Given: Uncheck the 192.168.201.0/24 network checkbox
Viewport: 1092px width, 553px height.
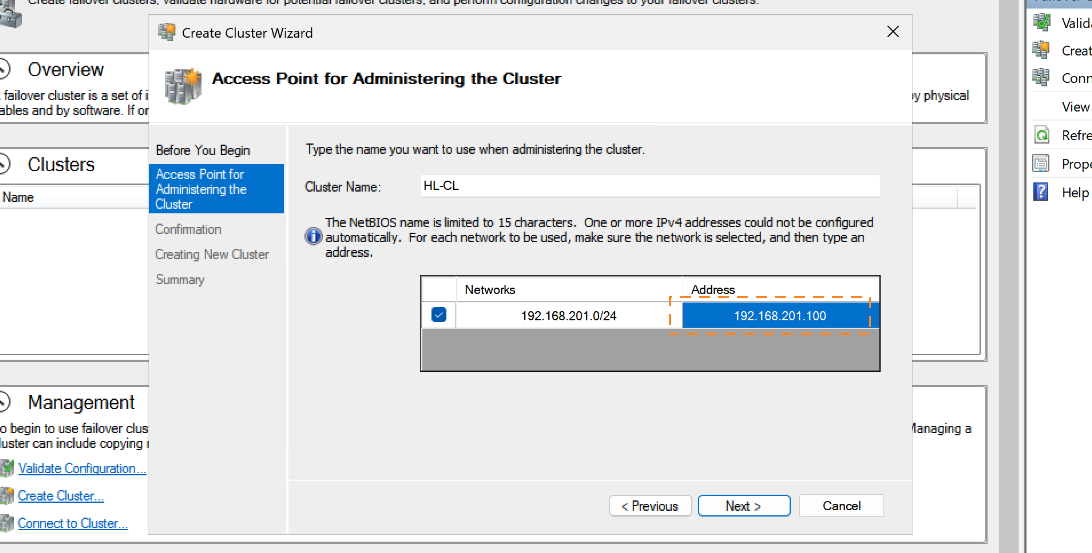Looking at the screenshot, I should (438, 315).
